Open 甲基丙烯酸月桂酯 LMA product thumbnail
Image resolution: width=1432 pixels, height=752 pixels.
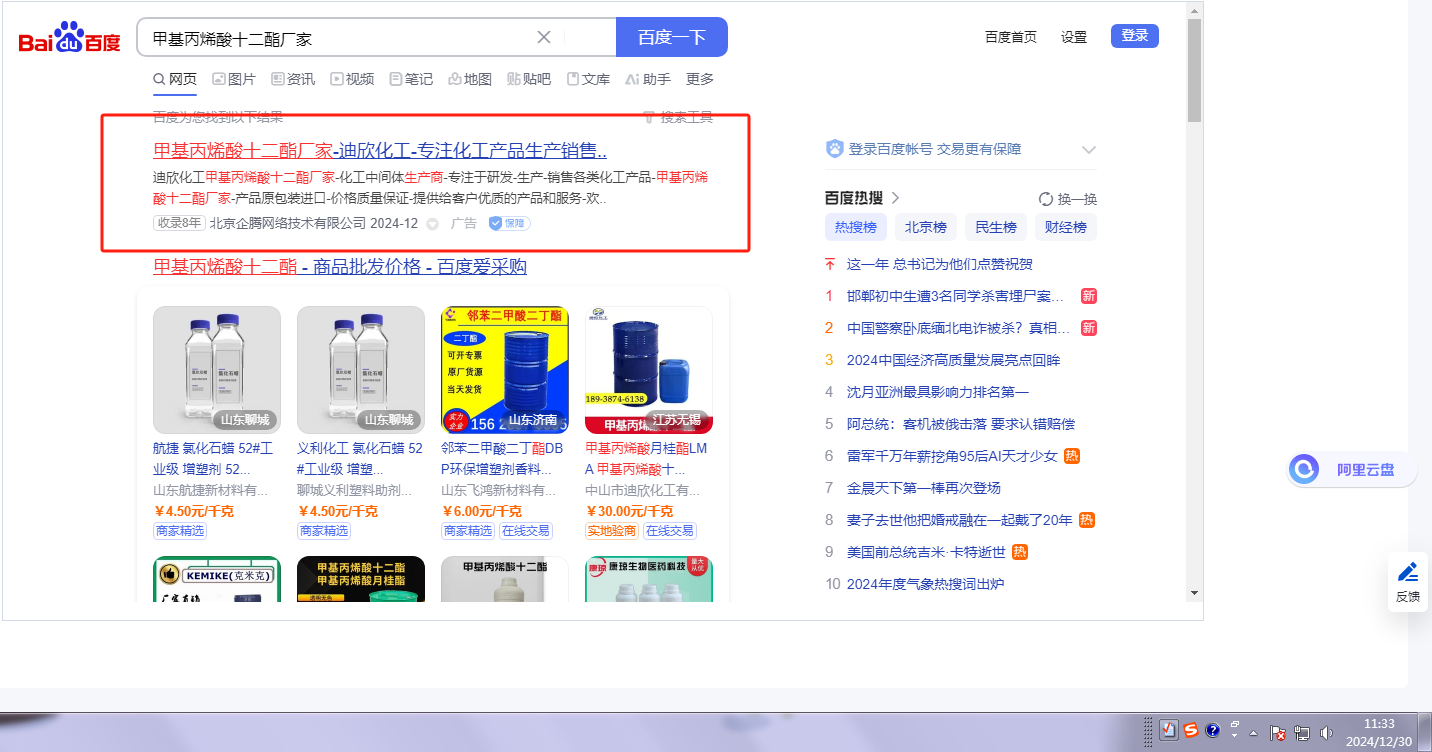[649, 370]
